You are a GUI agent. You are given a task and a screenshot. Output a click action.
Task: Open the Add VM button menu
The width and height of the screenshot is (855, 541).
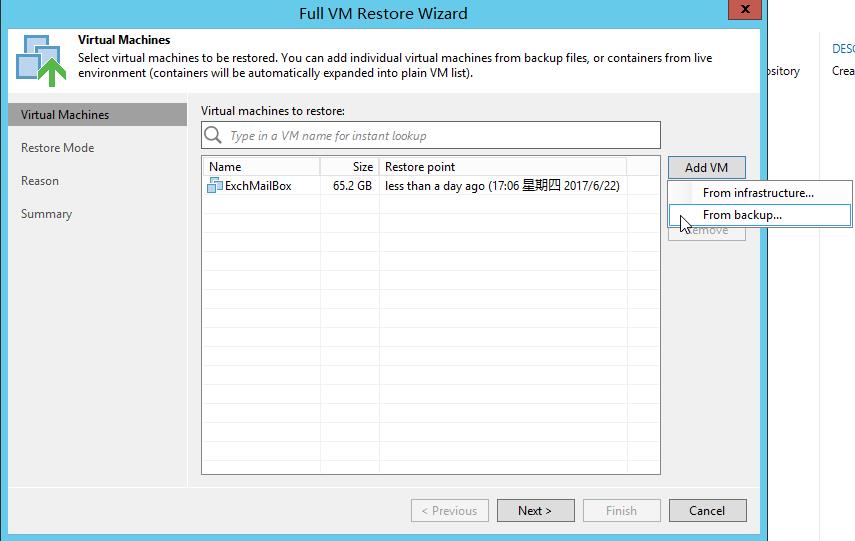click(x=707, y=167)
